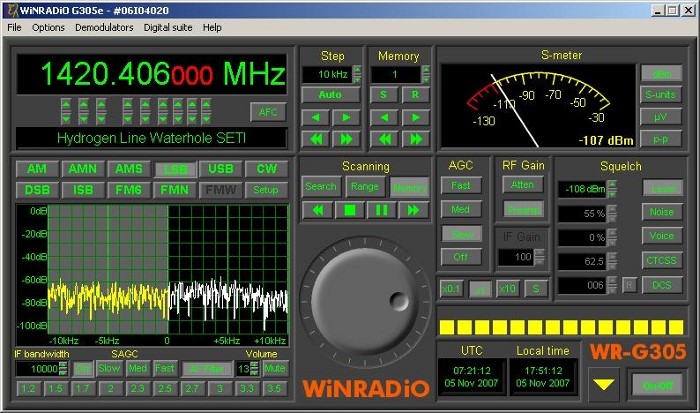This screenshot has height=413, width=700.
Task: Click the yellow down-arrow panel button
Action: pos(602,383)
